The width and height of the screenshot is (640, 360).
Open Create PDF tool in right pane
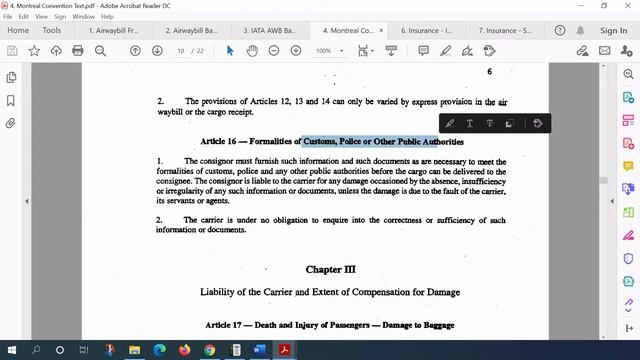[628, 143]
